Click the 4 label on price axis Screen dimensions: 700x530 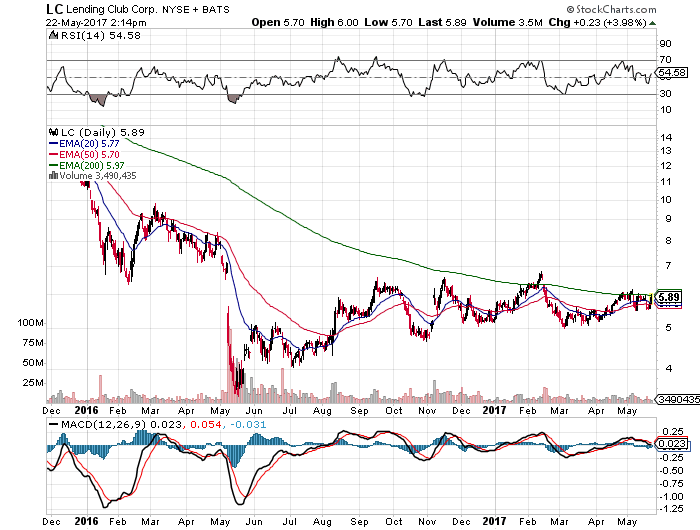[668, 369]
